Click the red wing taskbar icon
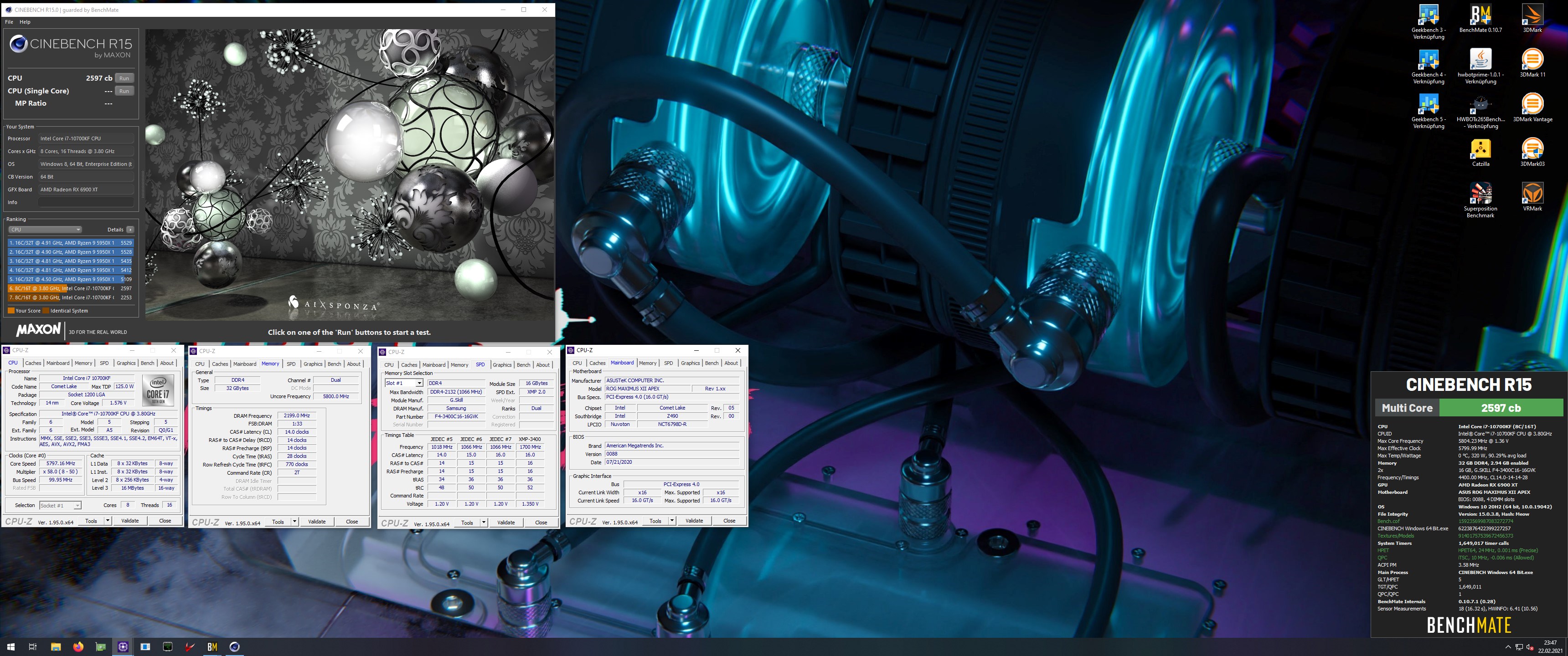Viewport: 1568px width, 656px height. pyautogui.click(x=190, y=646)
